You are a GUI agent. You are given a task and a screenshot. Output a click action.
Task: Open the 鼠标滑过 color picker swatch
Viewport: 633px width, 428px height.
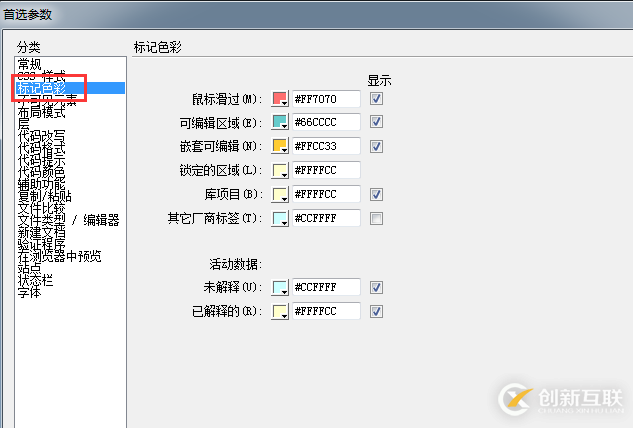tap(279, 98)
